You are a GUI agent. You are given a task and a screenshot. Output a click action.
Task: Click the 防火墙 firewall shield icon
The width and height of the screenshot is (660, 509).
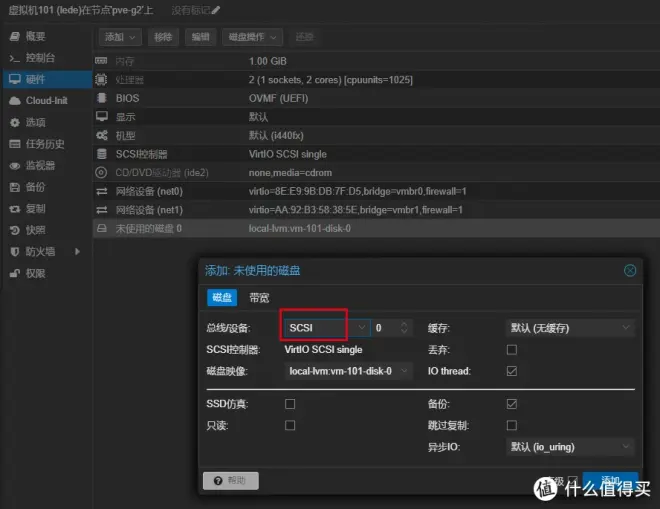[x=15, y=252]
